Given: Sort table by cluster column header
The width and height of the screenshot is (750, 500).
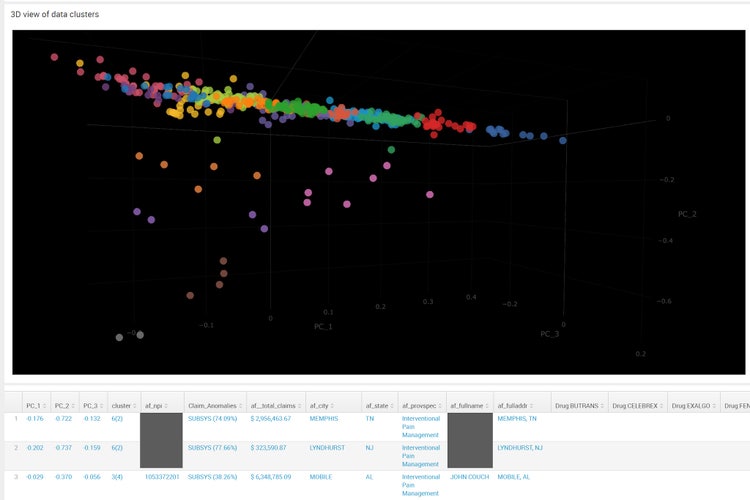Looking at the screenshot, I should pos(123,405).
